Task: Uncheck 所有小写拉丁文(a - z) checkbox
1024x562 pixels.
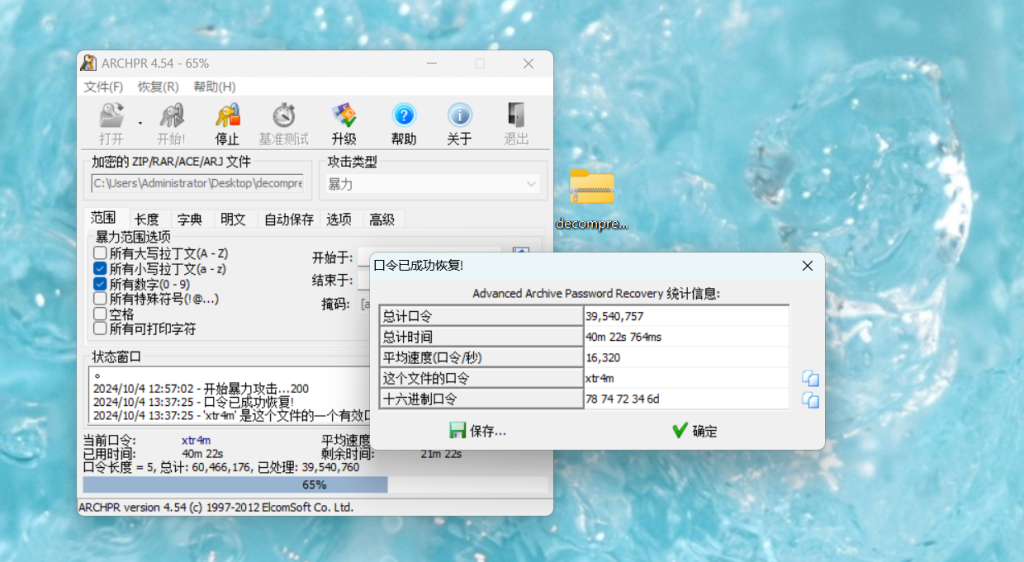Action: pos(100,268)
